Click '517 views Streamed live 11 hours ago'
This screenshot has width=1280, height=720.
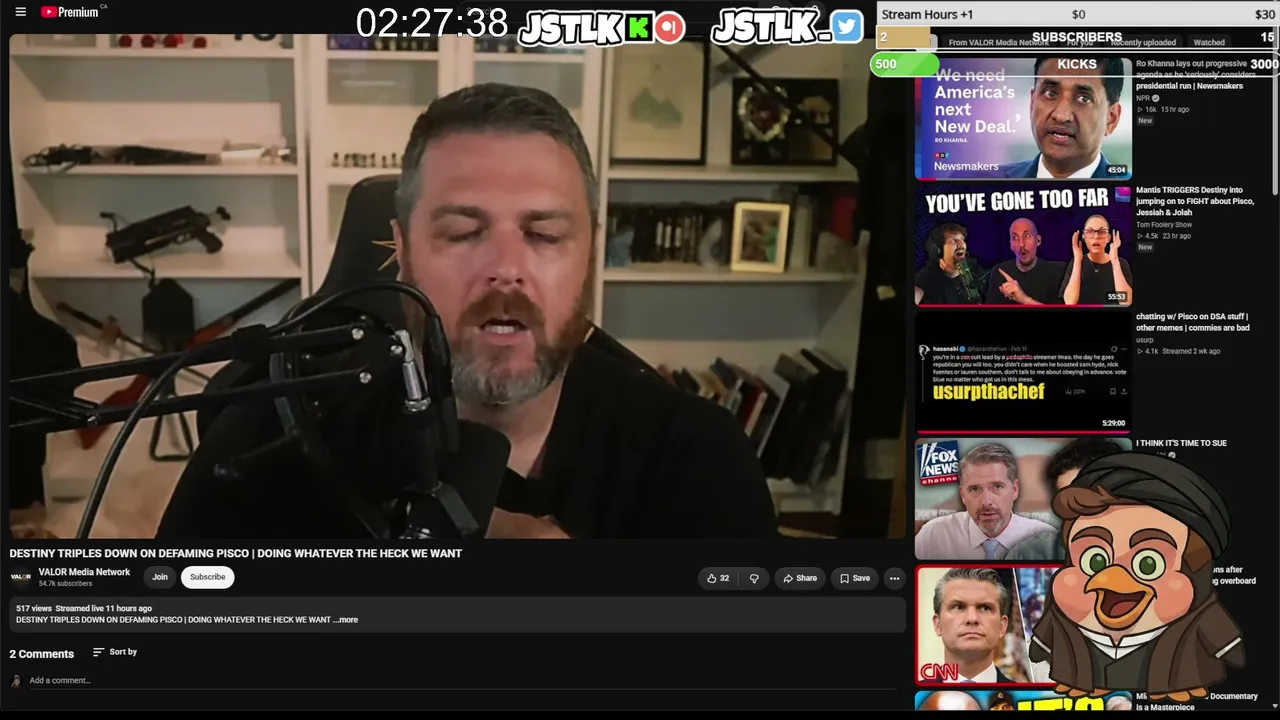(x=84, y=608)
